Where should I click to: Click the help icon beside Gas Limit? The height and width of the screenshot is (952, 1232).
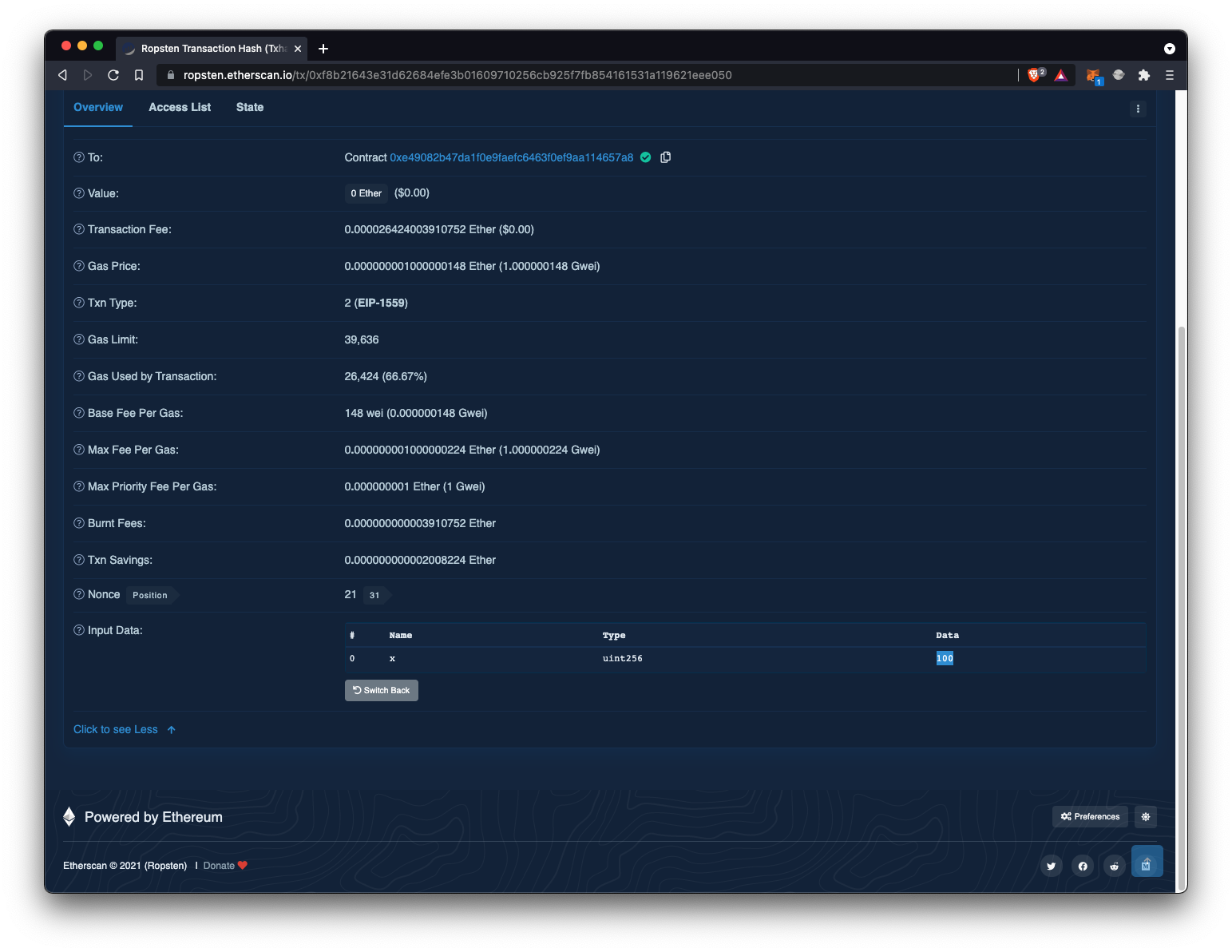click(79, 339)
